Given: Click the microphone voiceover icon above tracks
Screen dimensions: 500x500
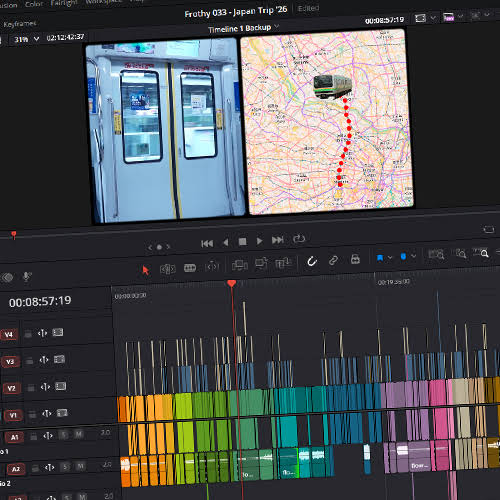Looking at the screenshot, I should pyautogui.click(x=27, y=276).
